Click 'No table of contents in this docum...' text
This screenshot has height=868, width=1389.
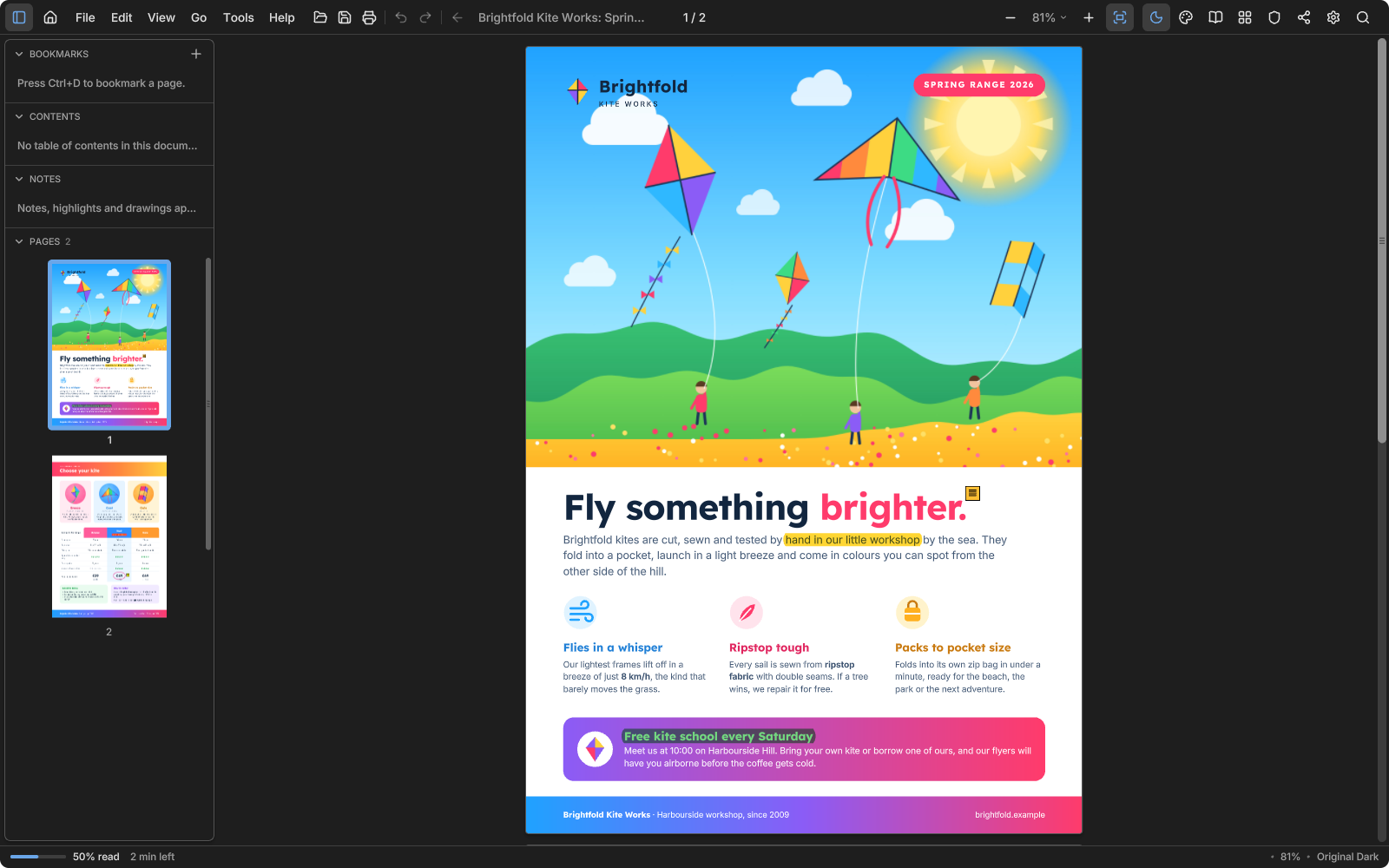[107, 146]
